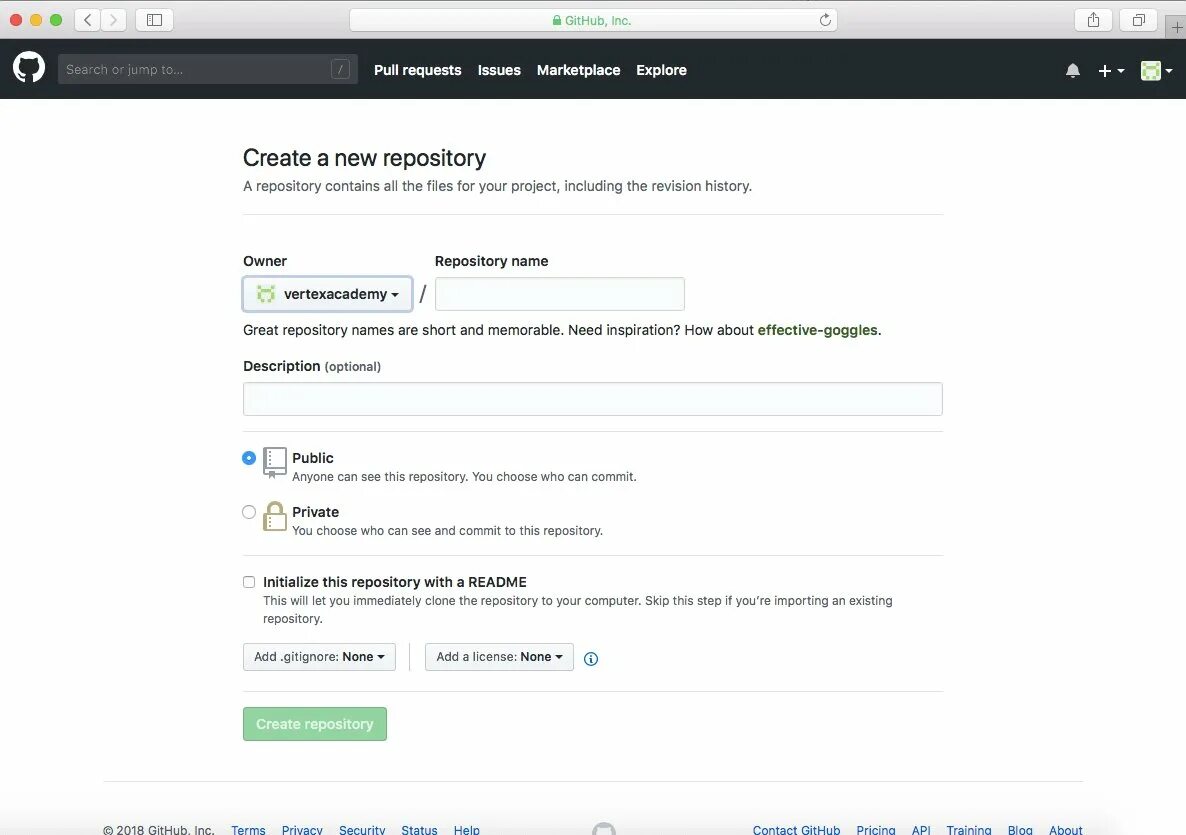The image size is (1186, 835).
Task: Click the slash shortcut key icon
Action: click(340, 70)
